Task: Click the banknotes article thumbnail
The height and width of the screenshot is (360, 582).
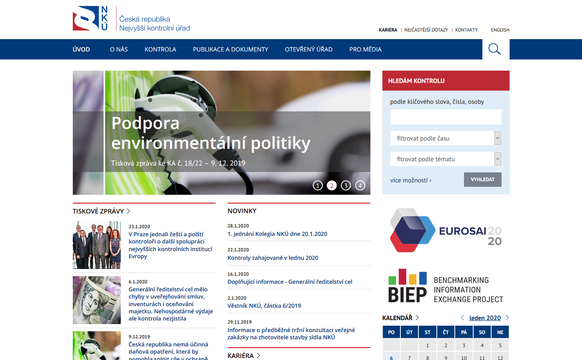Action: click(x=97, y=300)
